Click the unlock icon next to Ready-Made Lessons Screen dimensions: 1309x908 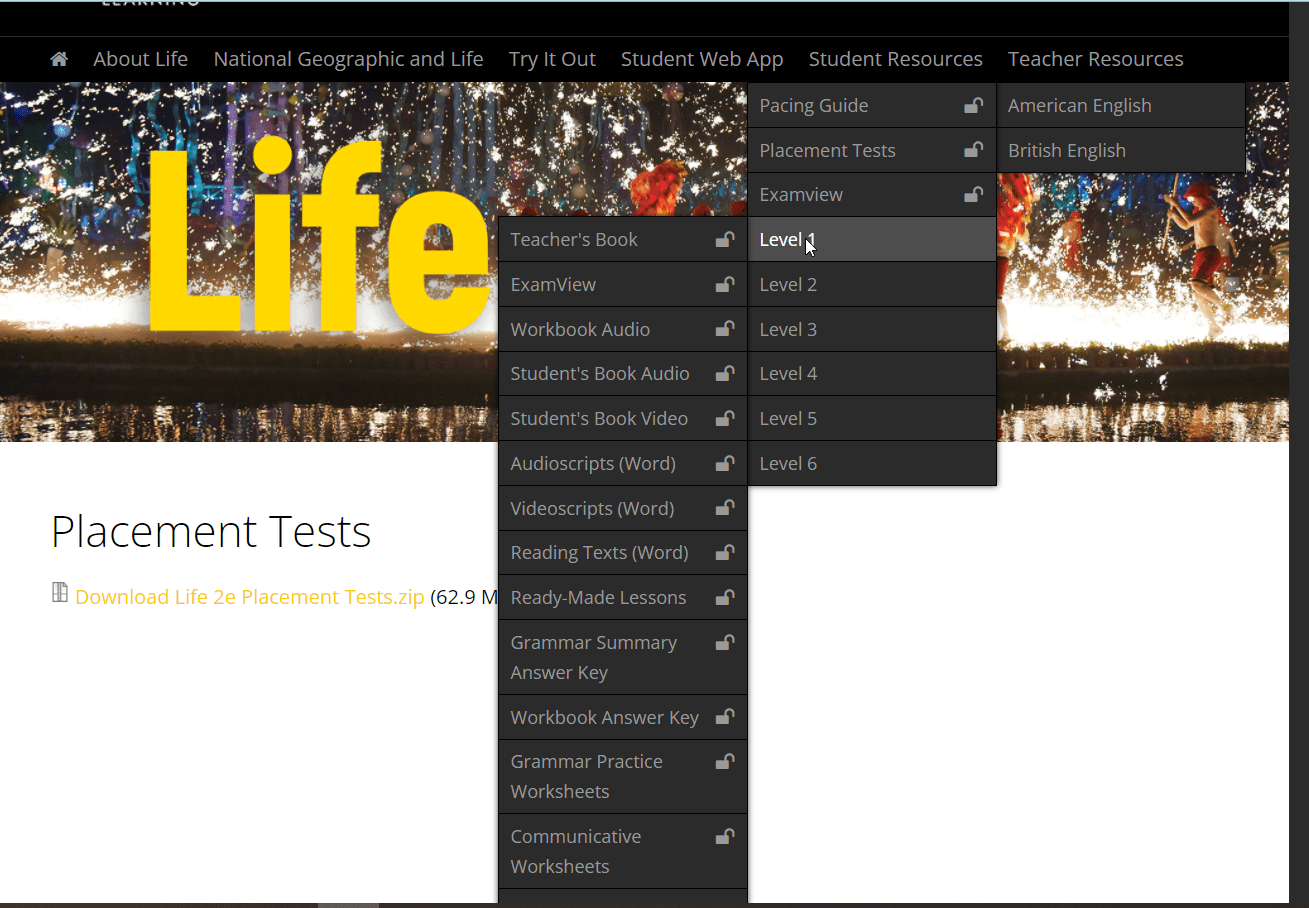723,597
